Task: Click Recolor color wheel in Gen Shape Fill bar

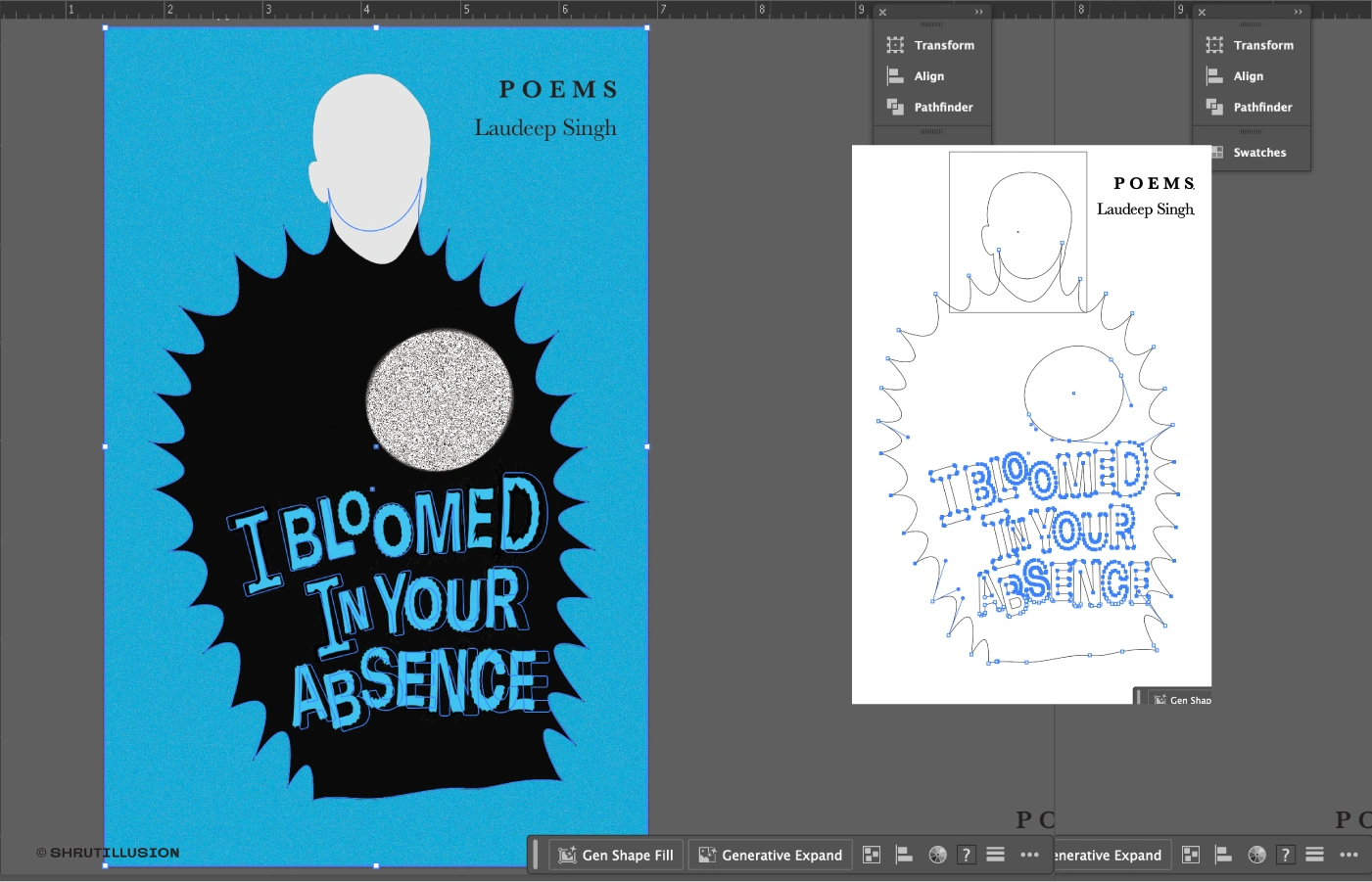Action: coord(937,856)
